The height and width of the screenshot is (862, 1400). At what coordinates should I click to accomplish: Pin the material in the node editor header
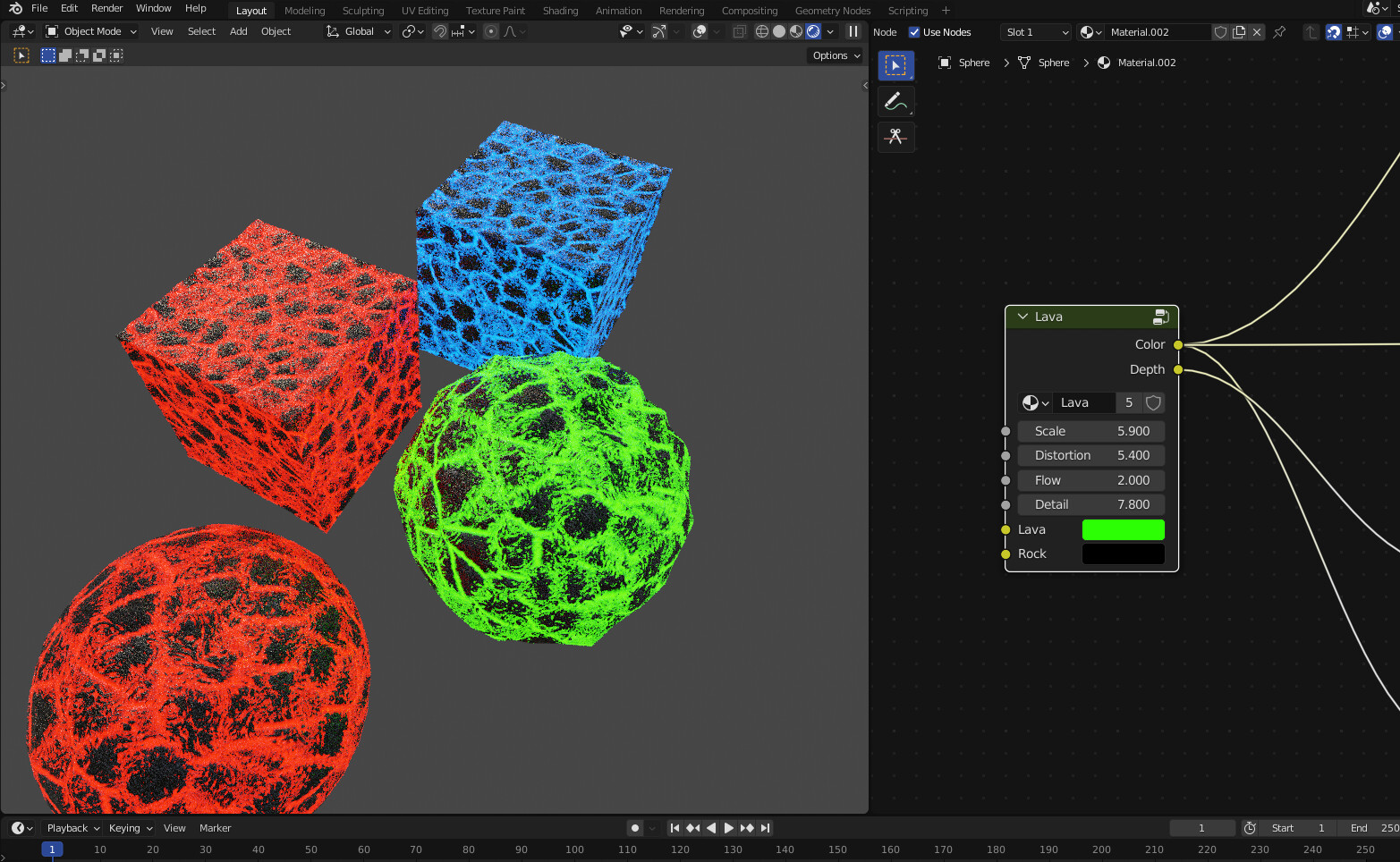[1279, 31]
